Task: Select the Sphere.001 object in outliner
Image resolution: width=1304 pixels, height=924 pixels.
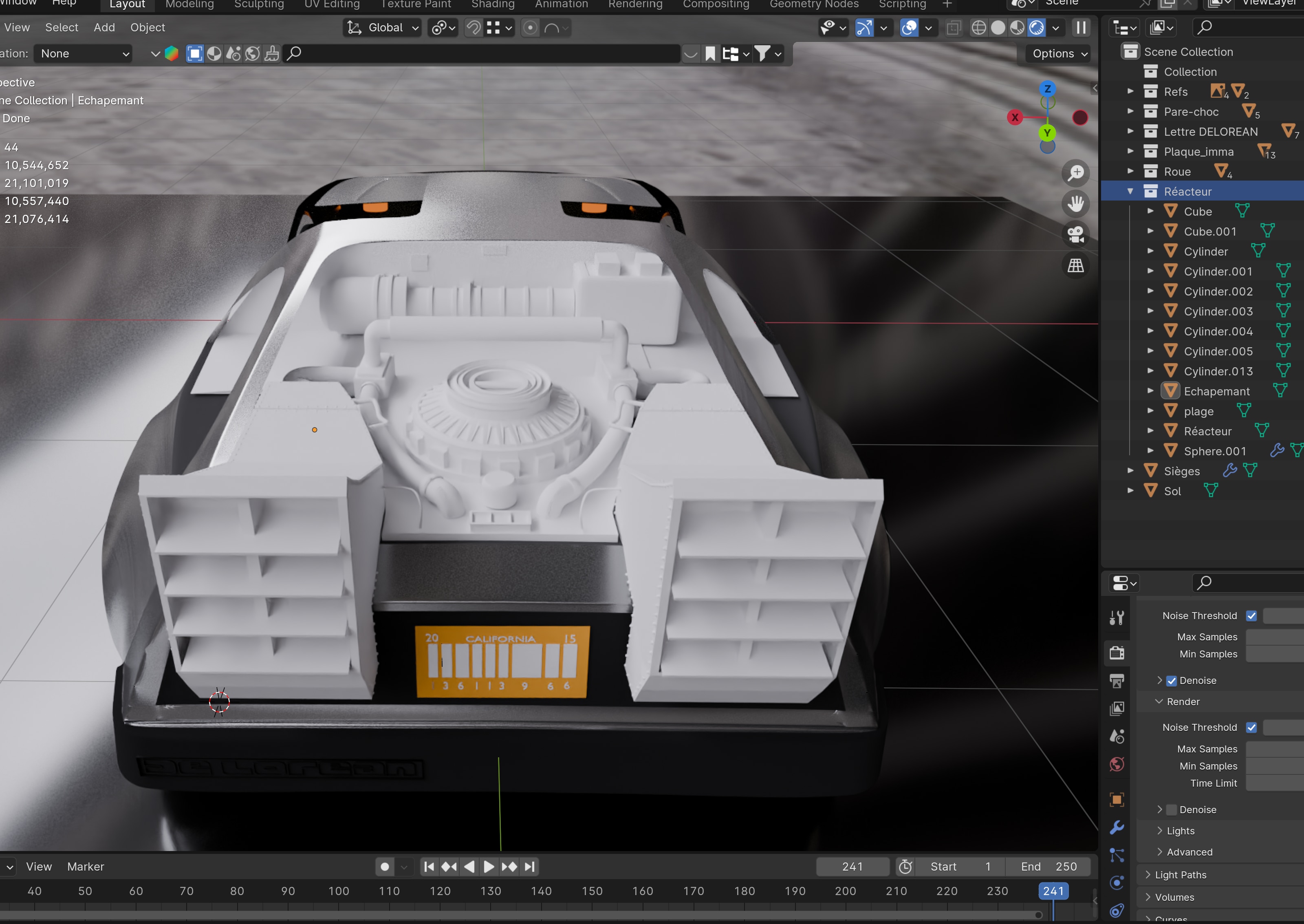Action: (1215, 451)
